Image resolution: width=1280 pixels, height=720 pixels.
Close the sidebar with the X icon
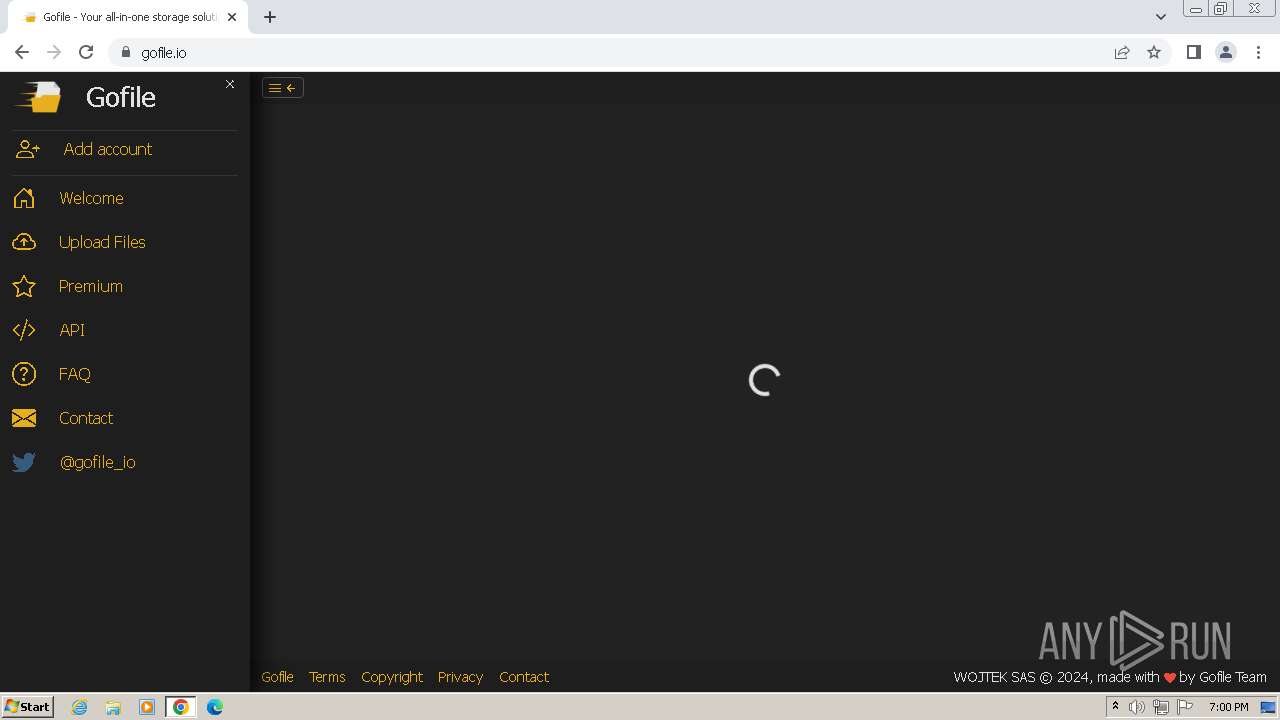click(x=230, y=84)
